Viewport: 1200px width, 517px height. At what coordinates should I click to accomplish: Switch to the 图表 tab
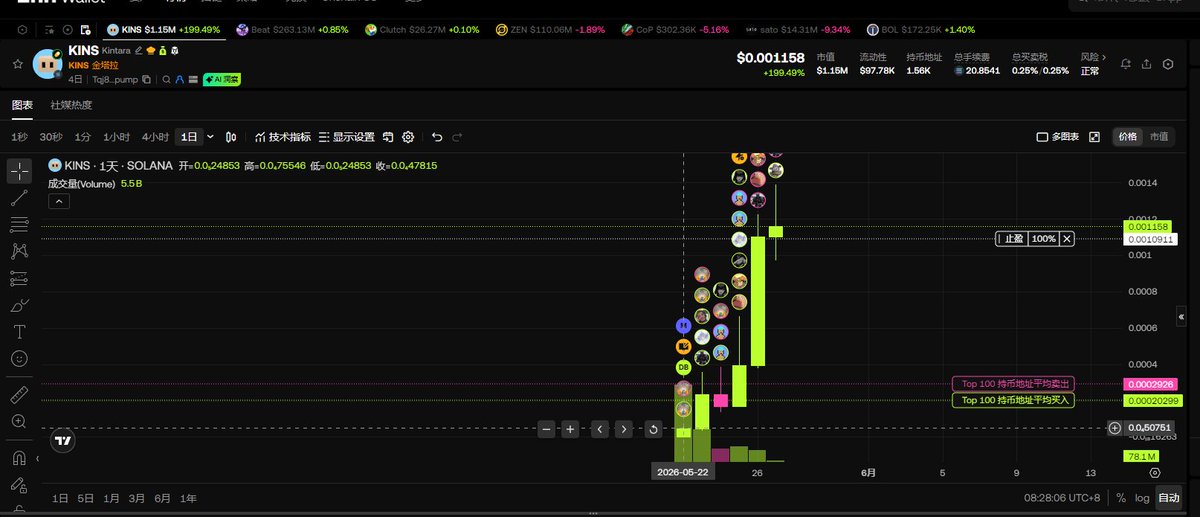pos(22,104)
